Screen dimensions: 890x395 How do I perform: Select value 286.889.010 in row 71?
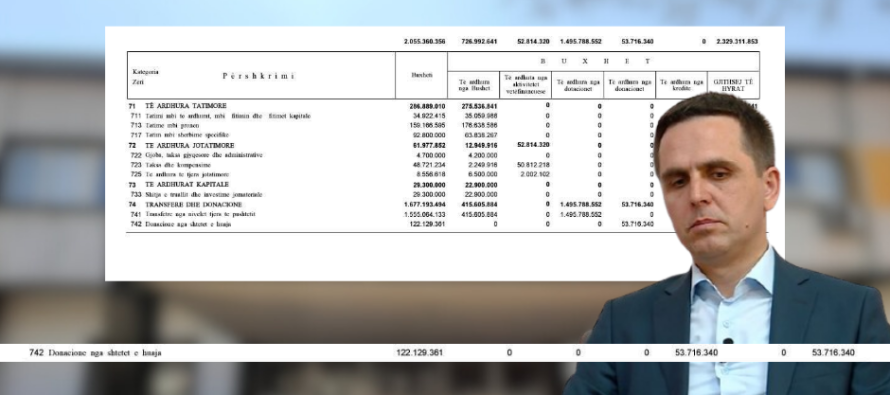tap(427, 106)
